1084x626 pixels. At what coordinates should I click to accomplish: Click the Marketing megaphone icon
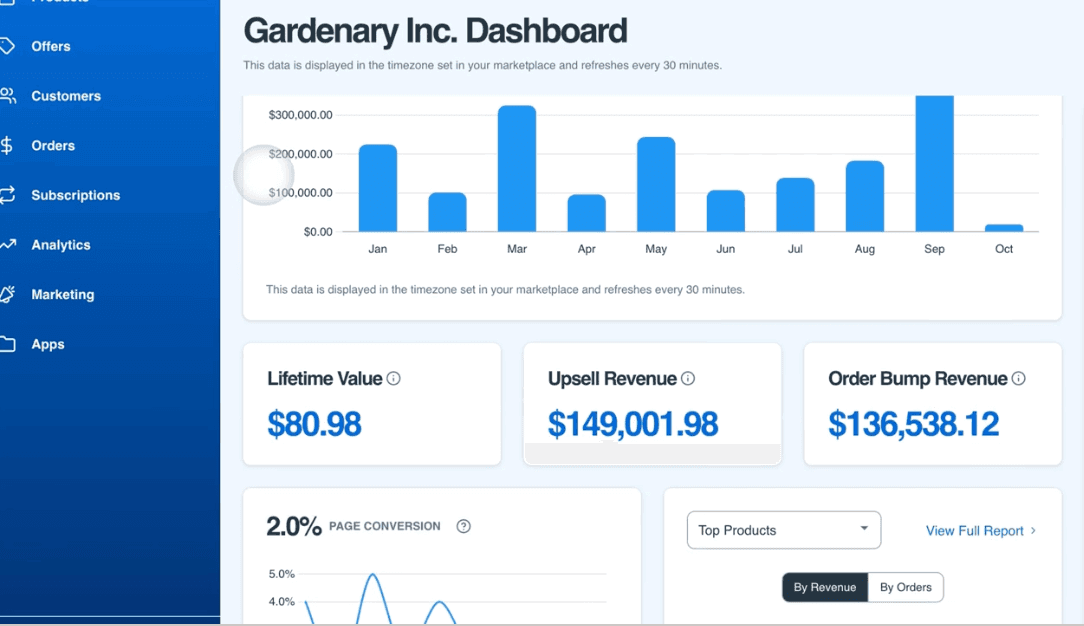point(8,294)
